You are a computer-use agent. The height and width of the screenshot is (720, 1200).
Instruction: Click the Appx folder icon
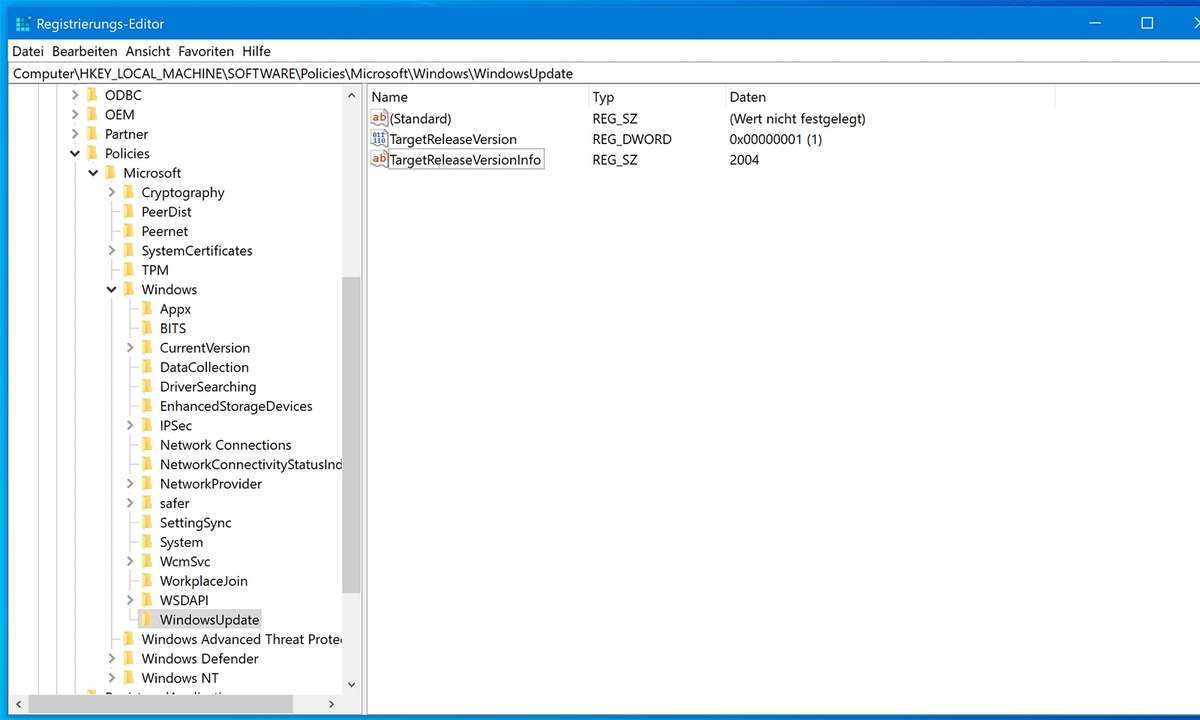(x=147, y=309)
